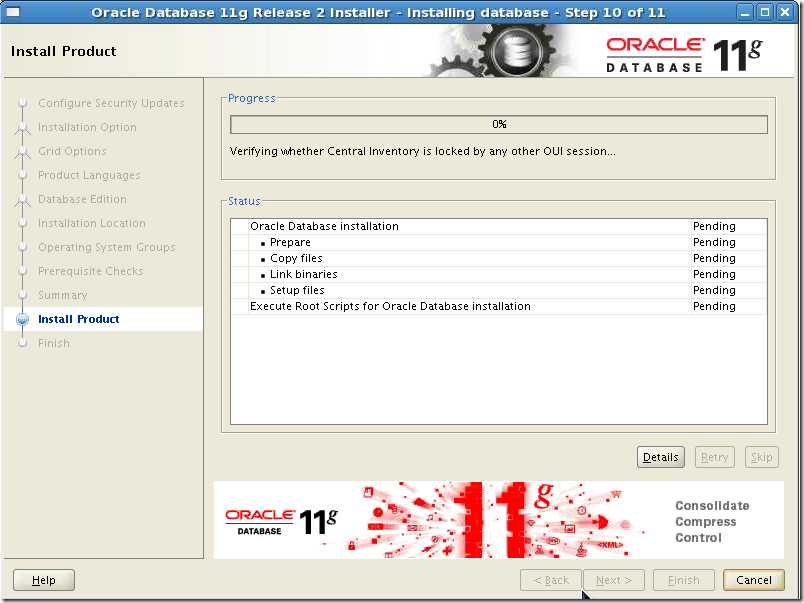804x603 pixels.
Task: Click the Skip button
Action: point(761,457)
